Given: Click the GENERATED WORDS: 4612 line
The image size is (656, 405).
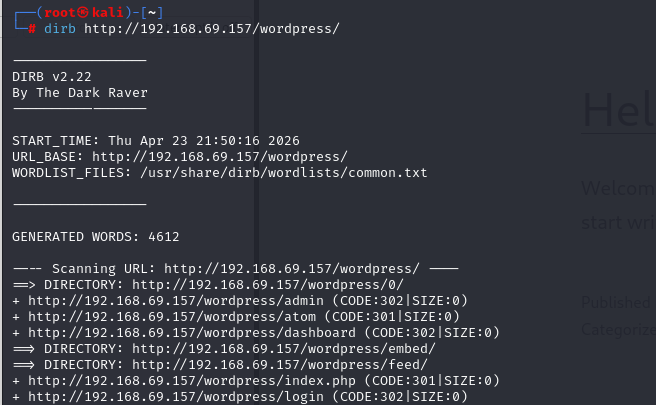Looking at the screenshot, I should [x=95, y=237].
